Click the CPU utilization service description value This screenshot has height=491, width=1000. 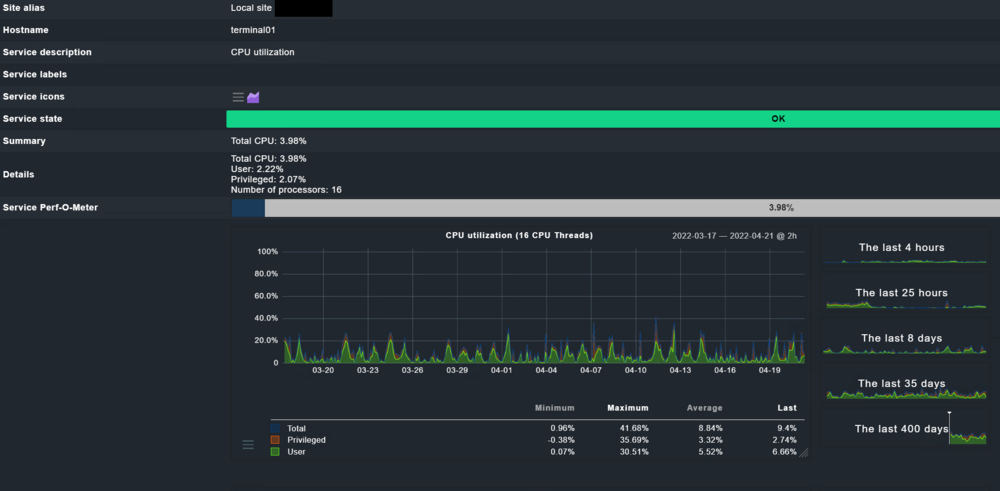click(262, 52)
